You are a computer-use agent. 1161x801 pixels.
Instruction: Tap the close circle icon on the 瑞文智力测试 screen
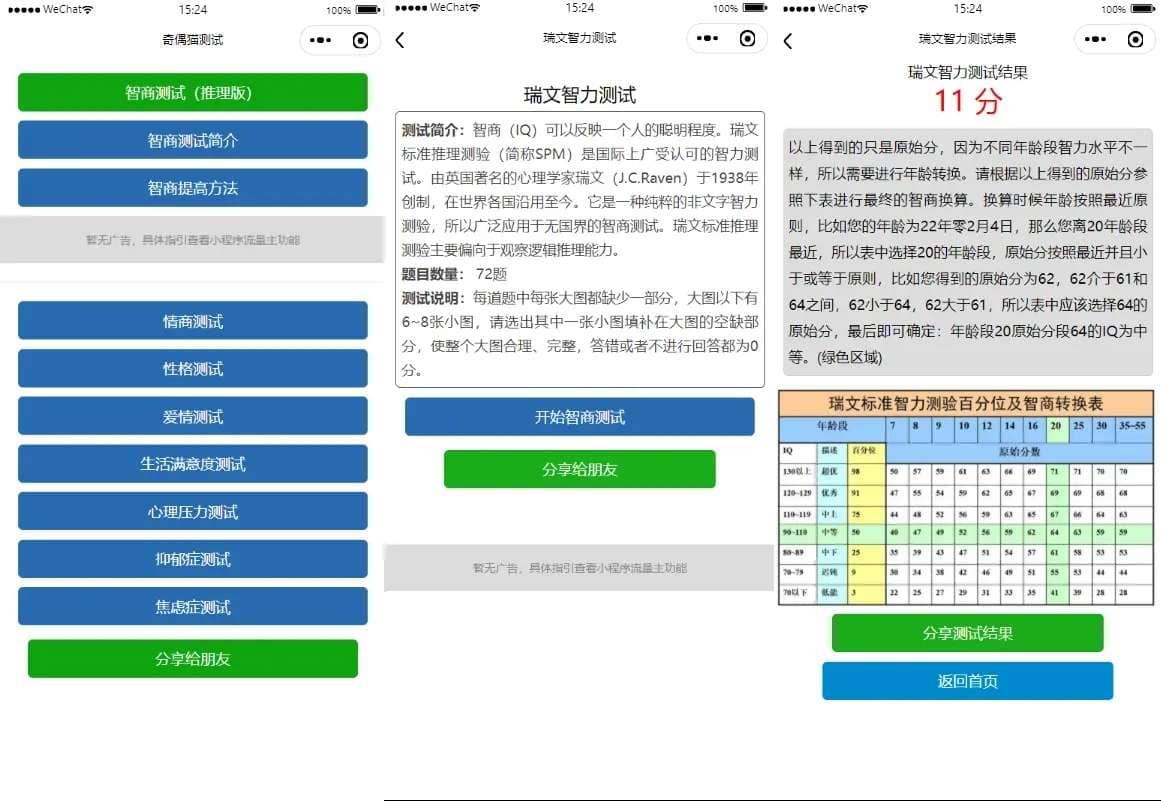748,38
